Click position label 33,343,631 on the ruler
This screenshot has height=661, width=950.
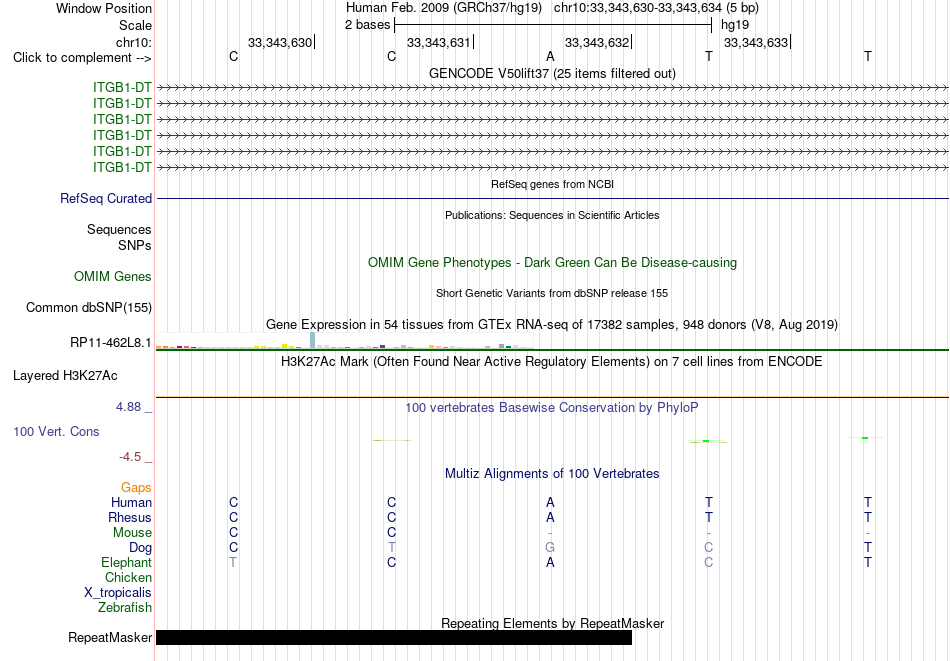pos(439,42)
